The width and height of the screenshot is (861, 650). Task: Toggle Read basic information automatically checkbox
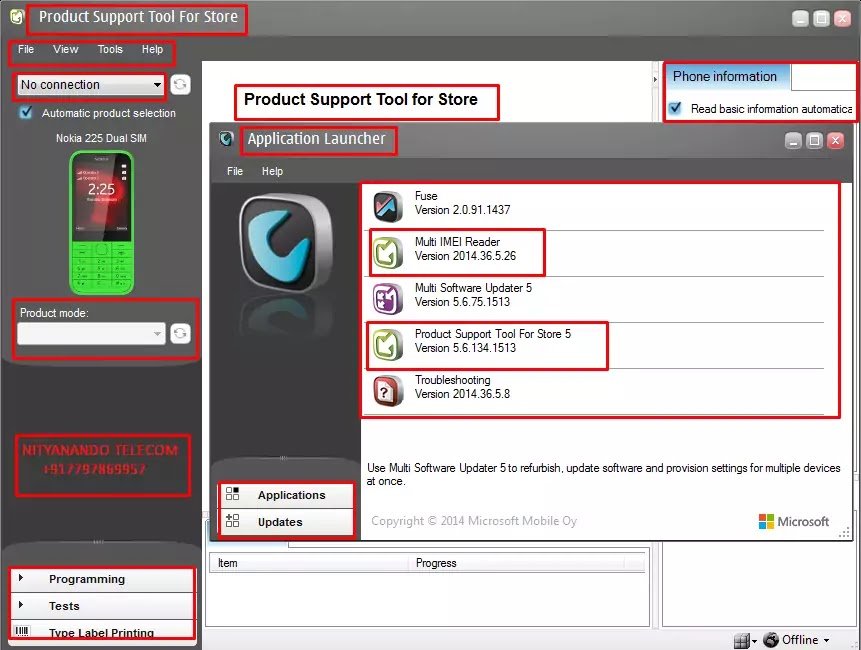tap(675, 108)
